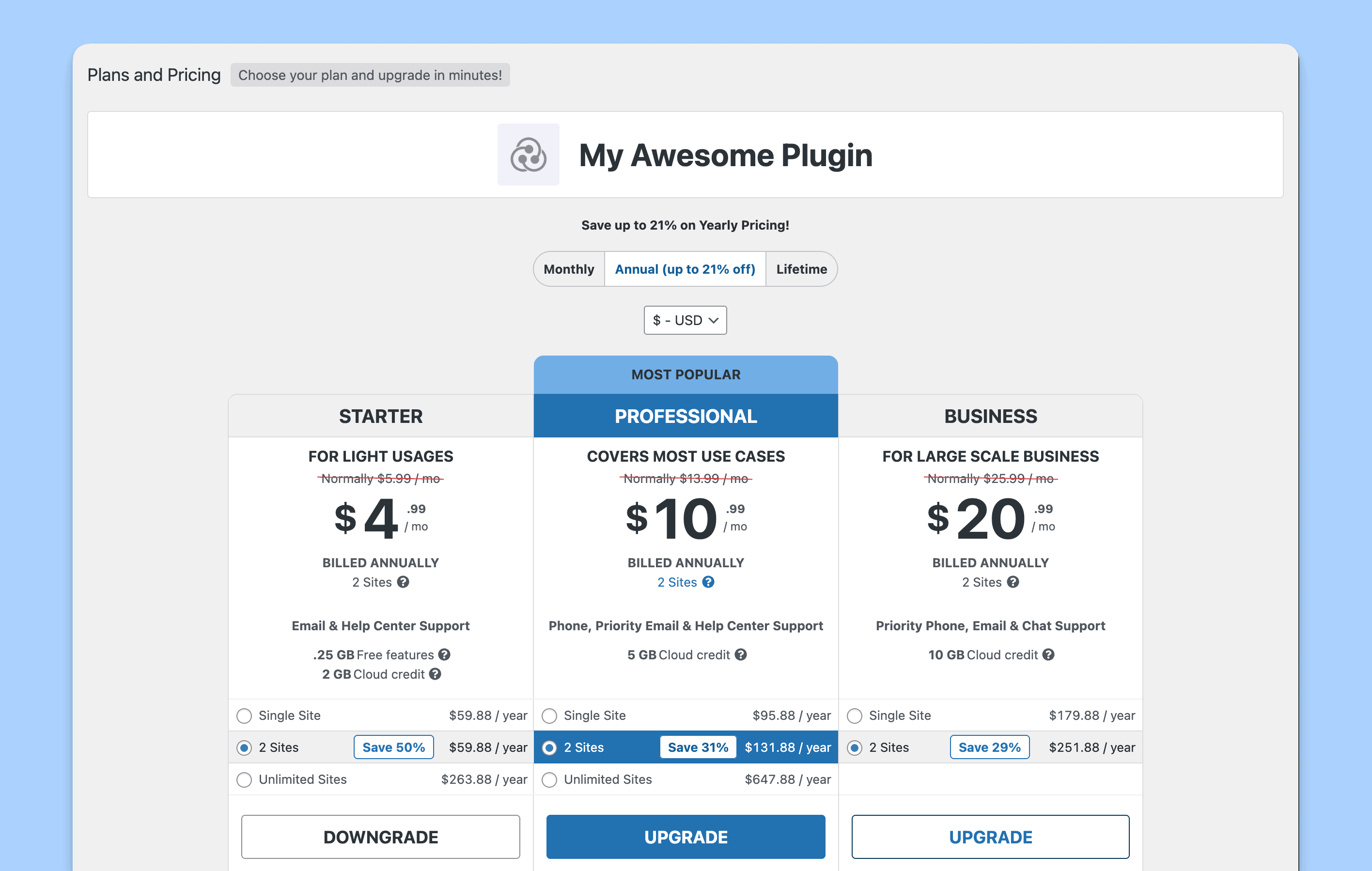The image size is (1372, 871).
Task: Click the My Awesome Plugin logo icon
Action: (x=528, y=155)
